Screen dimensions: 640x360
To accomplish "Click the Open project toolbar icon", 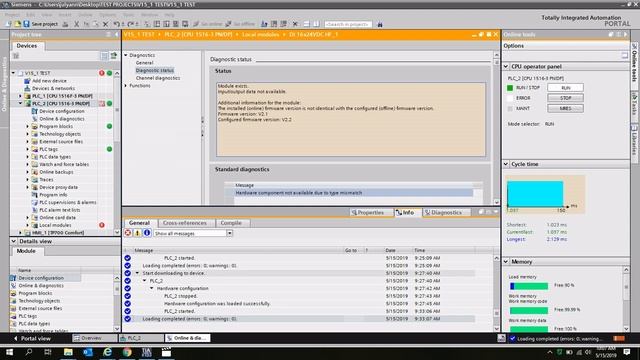I will pyautogui.click(x=18, y=24).
